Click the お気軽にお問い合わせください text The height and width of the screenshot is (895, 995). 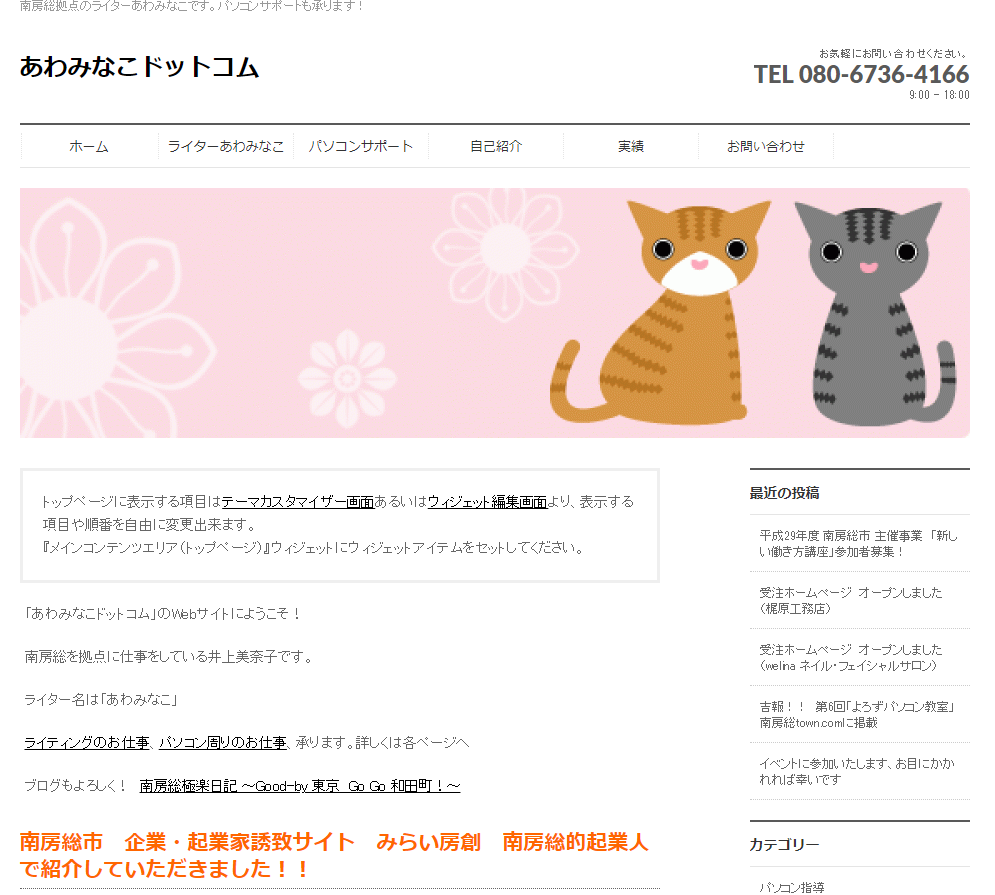[893, 54]
